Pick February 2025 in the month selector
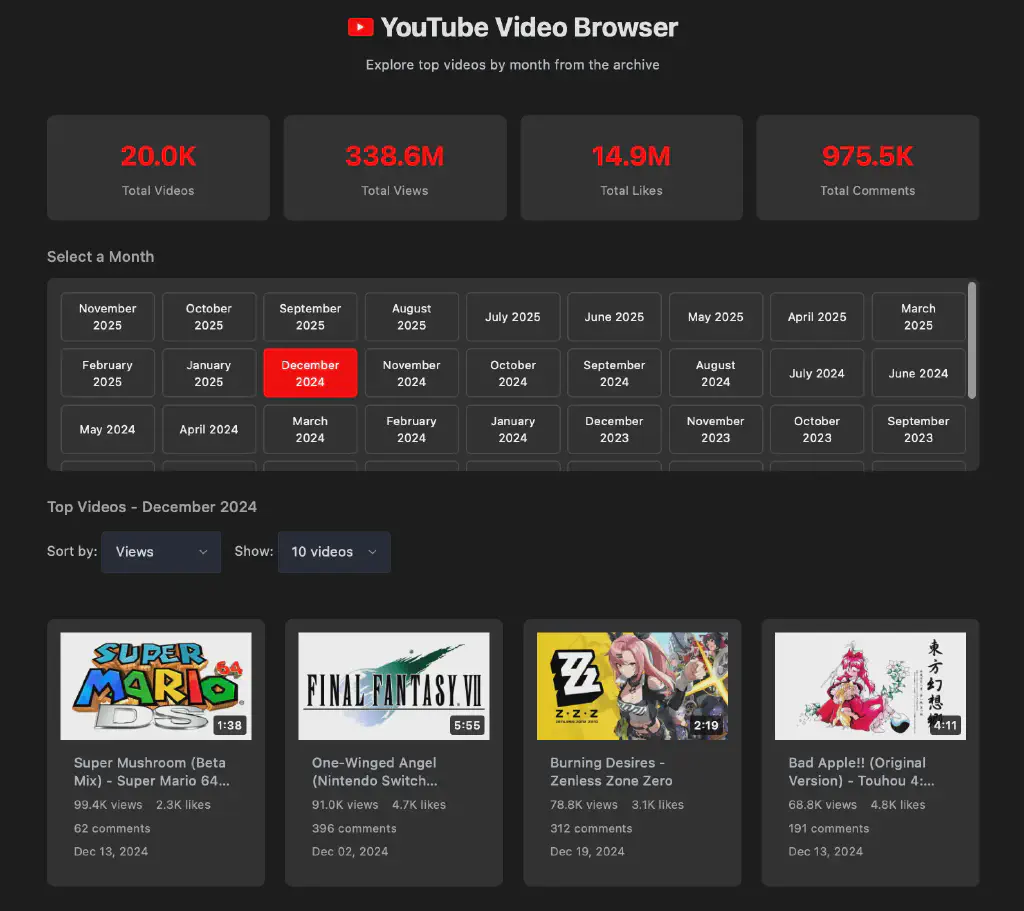This screenshot has width=1024, height=911. 107,373
